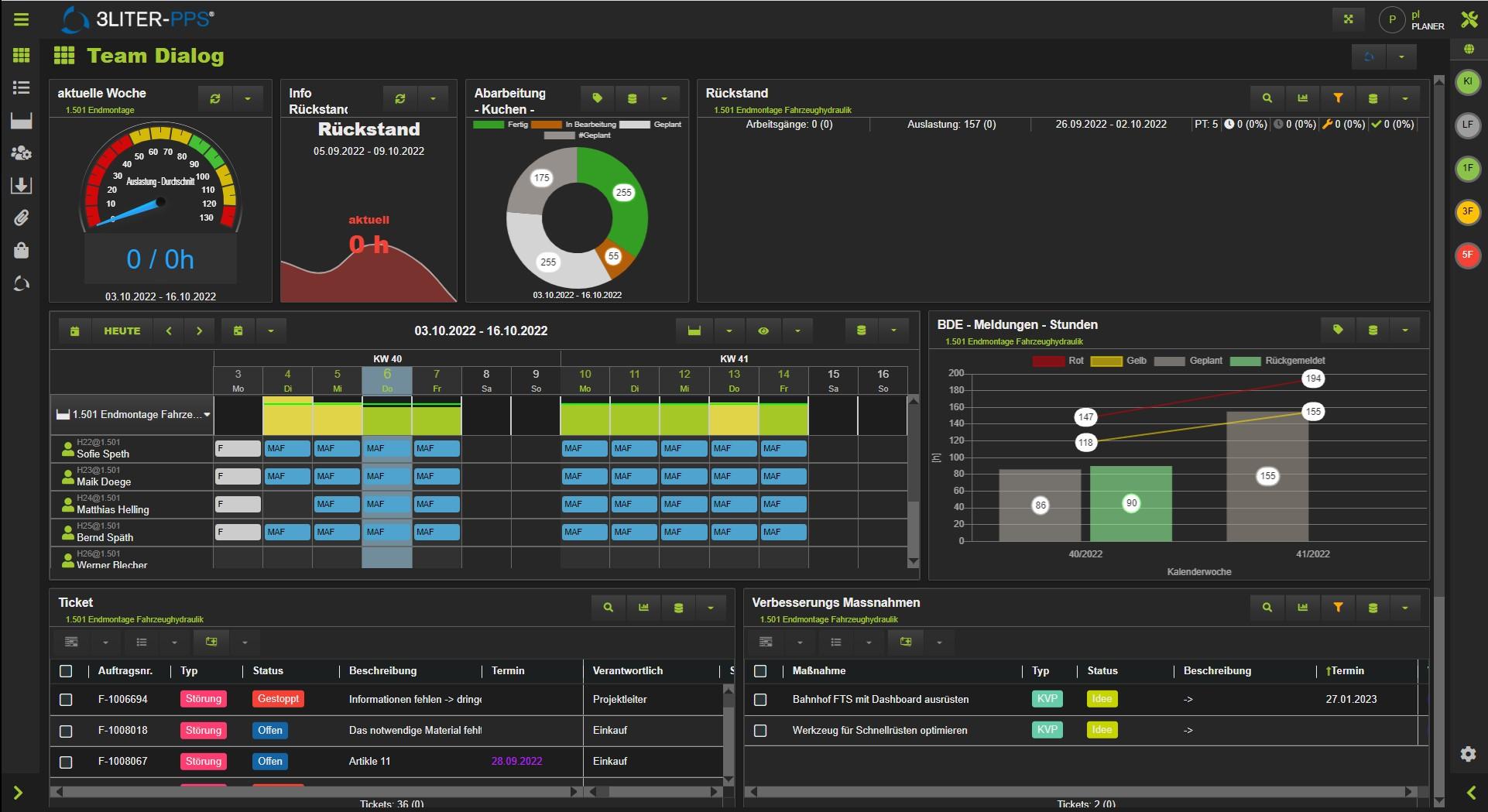Viewport: 1488px width, 812px height.
Task: Open filter in the Rückstand panel
Action: (x=1338, y=98)
